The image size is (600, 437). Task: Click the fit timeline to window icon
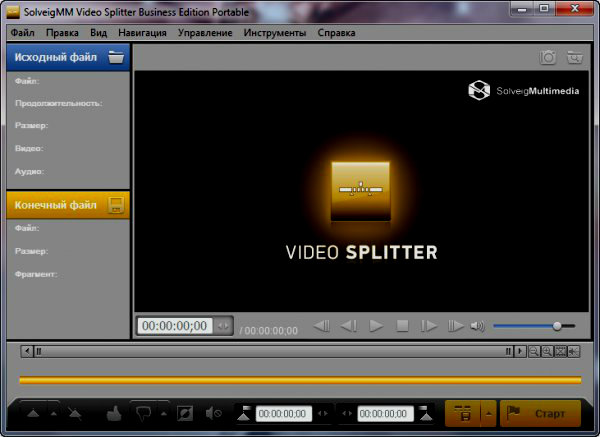[x=561, y=351]
